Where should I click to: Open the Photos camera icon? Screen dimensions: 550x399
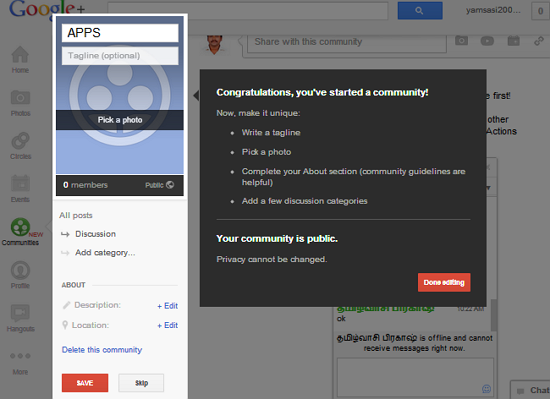[x=20, y=97]
